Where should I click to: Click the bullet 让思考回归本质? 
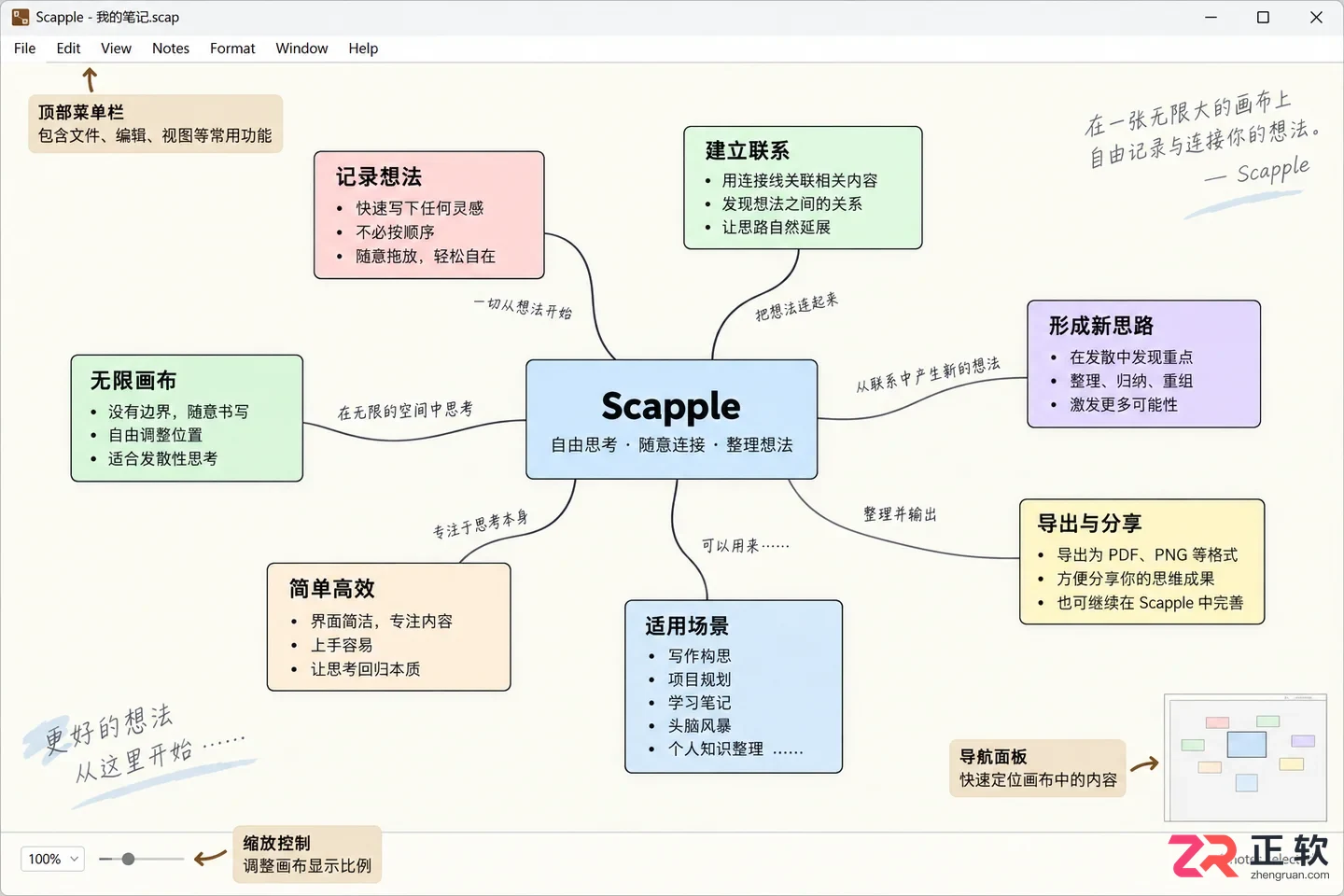coord(366,669)
